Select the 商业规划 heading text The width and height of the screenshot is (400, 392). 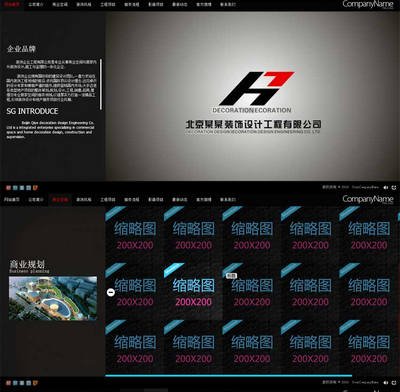[27, 264]
